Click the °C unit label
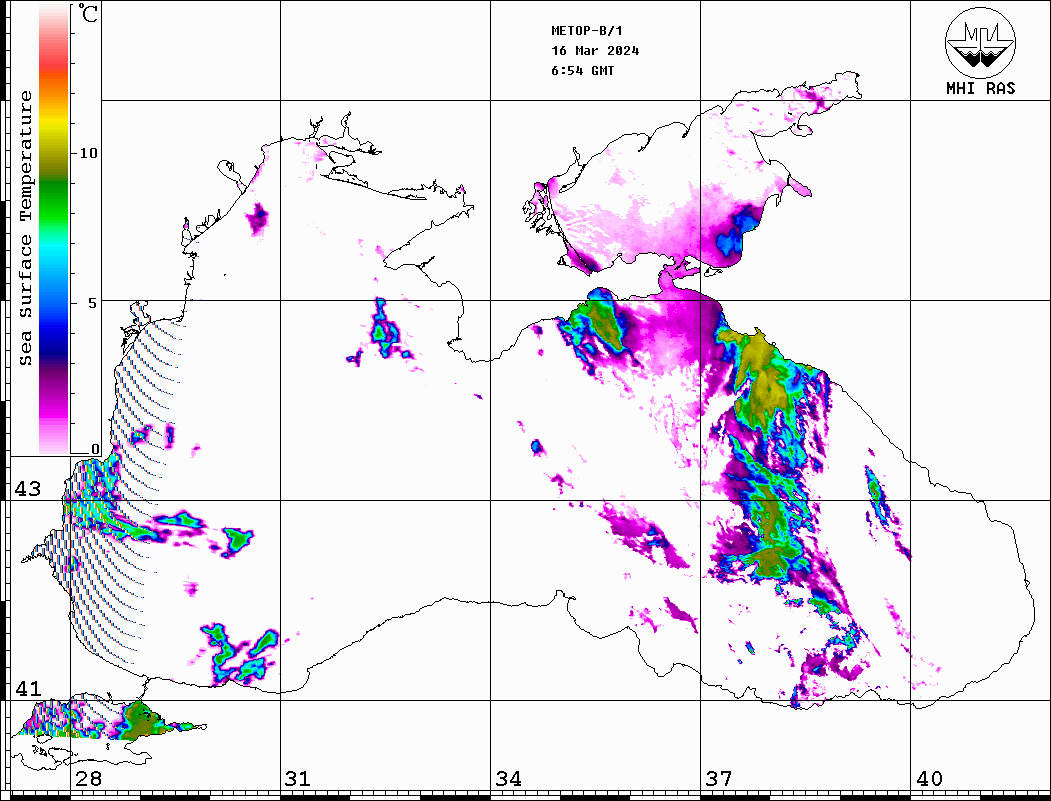This screenshot has width=1051, height=801. pyautogui.click(x=88, y=13)
